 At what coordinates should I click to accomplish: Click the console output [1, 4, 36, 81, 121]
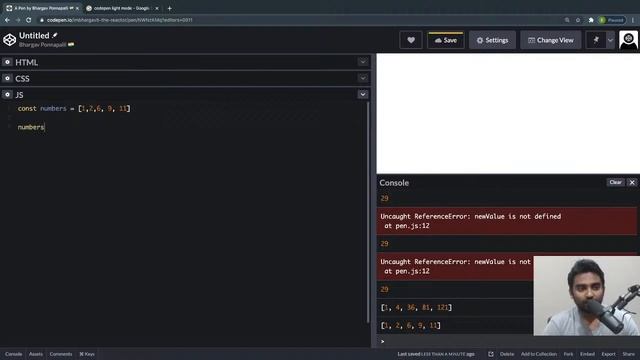point(416,307)
